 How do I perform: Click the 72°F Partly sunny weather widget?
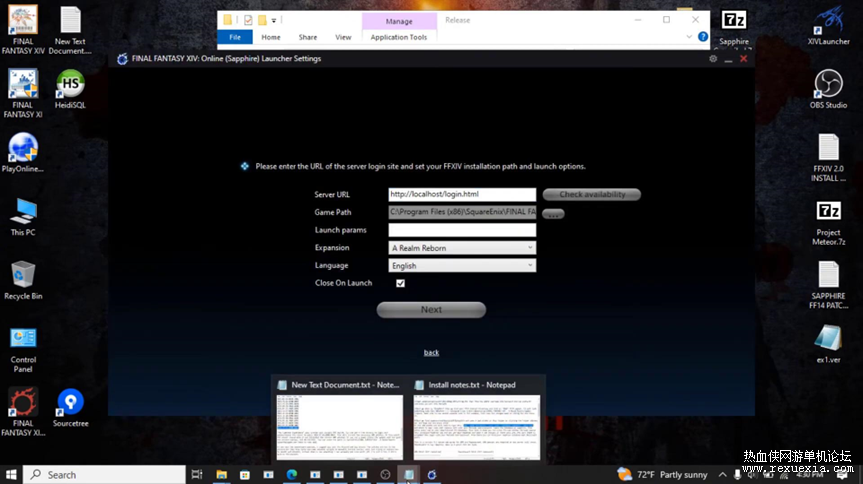pyautogui.click(x=662, y=474)
